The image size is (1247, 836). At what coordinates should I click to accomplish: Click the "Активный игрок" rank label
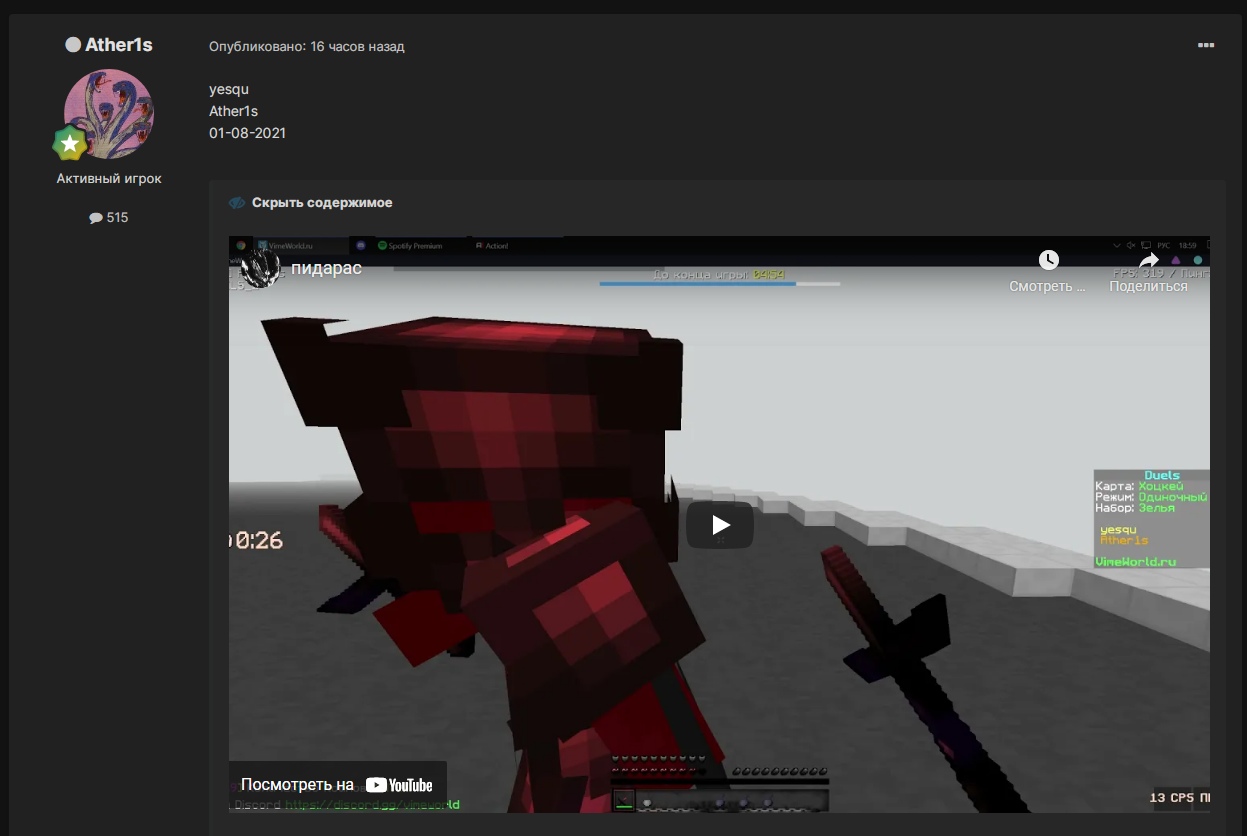pyautogui.click(x=109, y=179)
